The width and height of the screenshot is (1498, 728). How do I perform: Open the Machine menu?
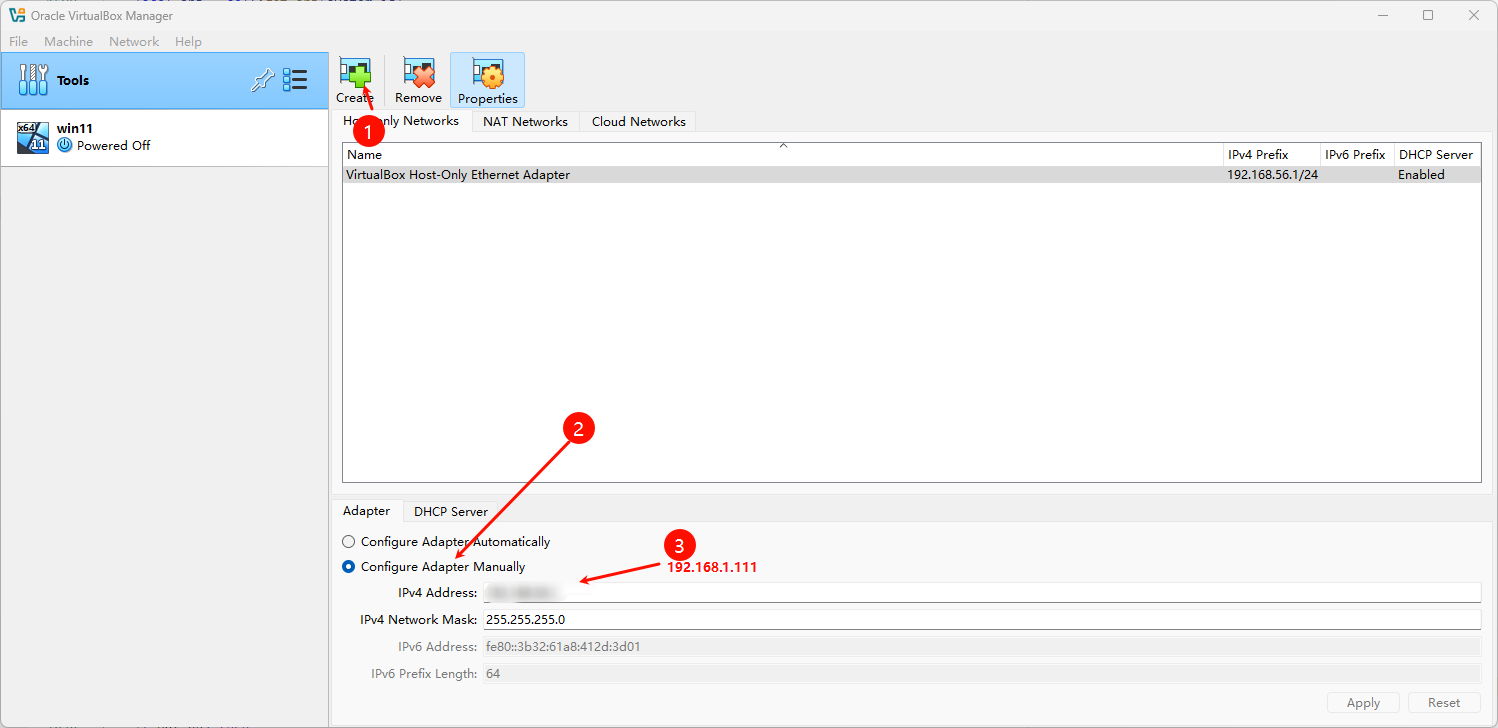tap(68, 42)
